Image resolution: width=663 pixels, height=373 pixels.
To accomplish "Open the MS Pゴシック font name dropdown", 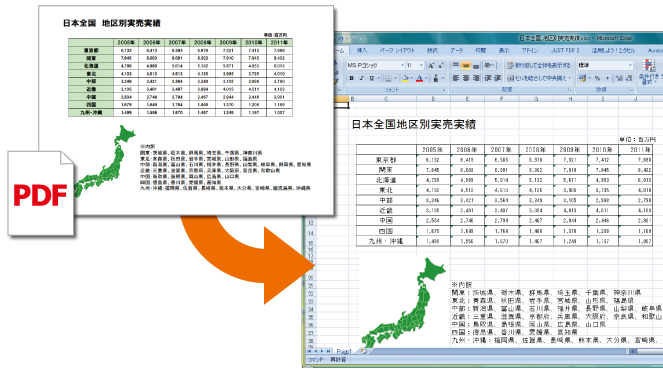I will pos(403,66).
